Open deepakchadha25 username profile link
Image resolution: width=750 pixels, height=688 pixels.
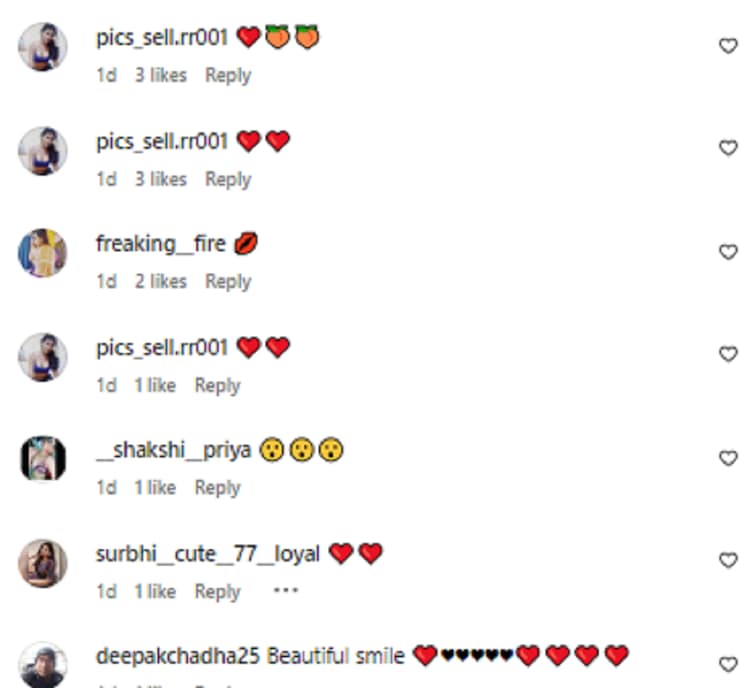pyautogui.click(x=177, y=656)
